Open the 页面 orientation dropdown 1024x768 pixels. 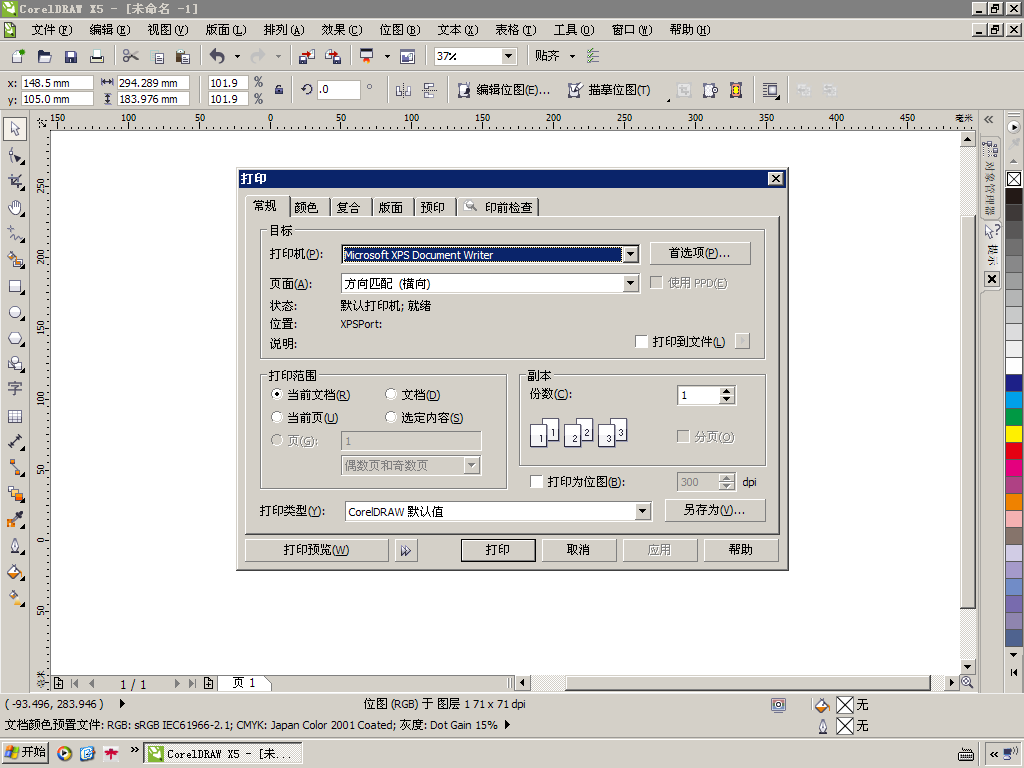630,283
